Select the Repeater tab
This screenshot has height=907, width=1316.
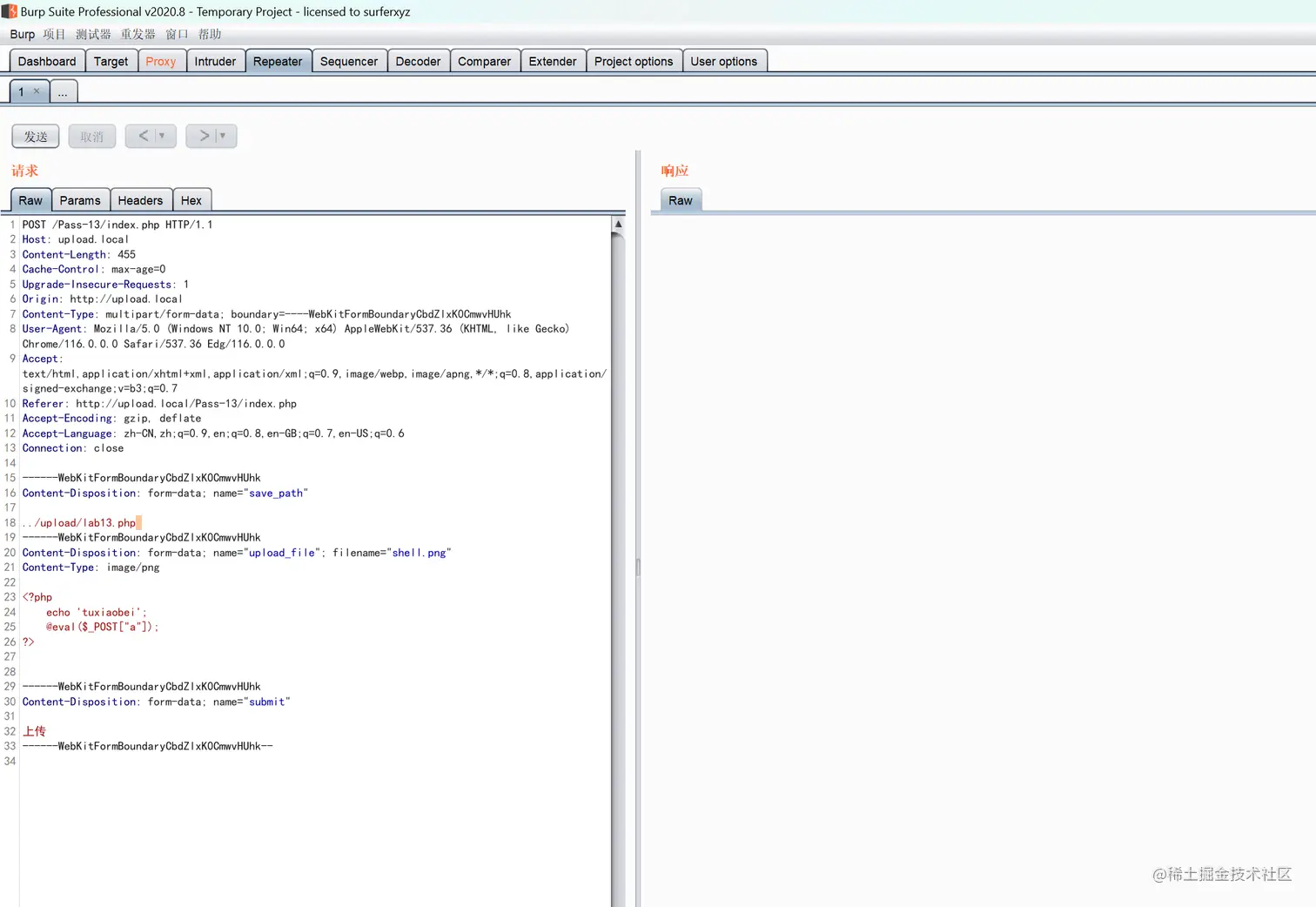(x=278, y=61)
